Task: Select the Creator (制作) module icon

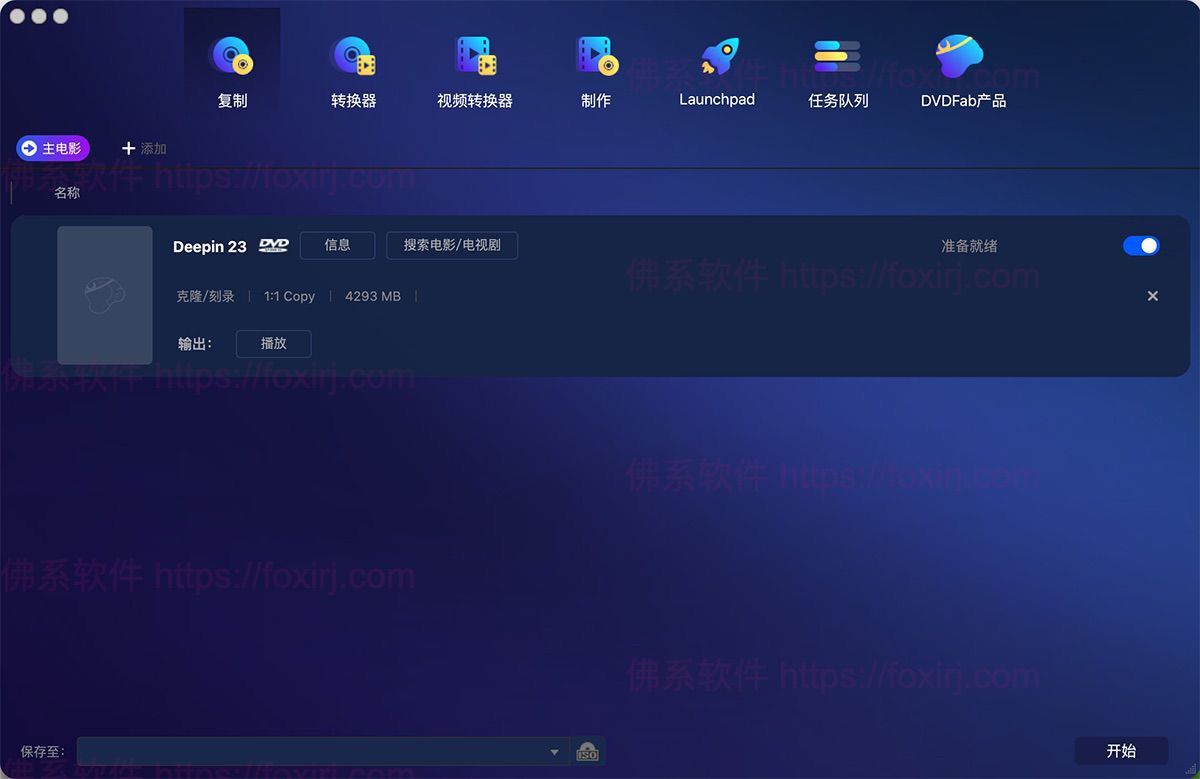Action: tap(596, 58)
